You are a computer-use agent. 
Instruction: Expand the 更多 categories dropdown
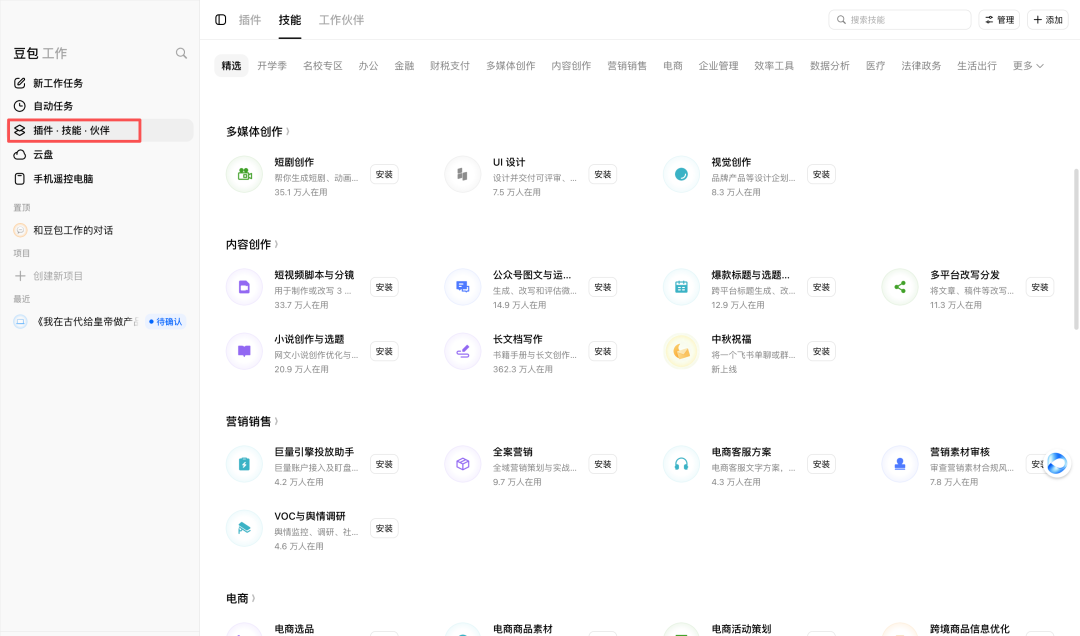pos(1028,65)
